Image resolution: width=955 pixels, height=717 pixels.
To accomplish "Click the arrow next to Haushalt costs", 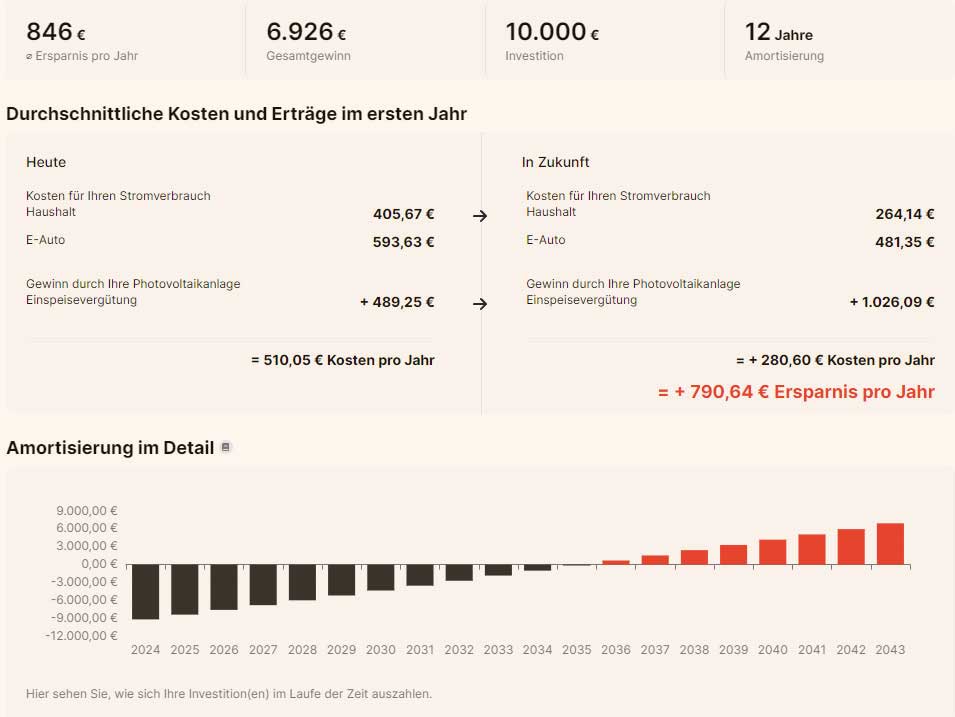I will (x=480, y=215).
